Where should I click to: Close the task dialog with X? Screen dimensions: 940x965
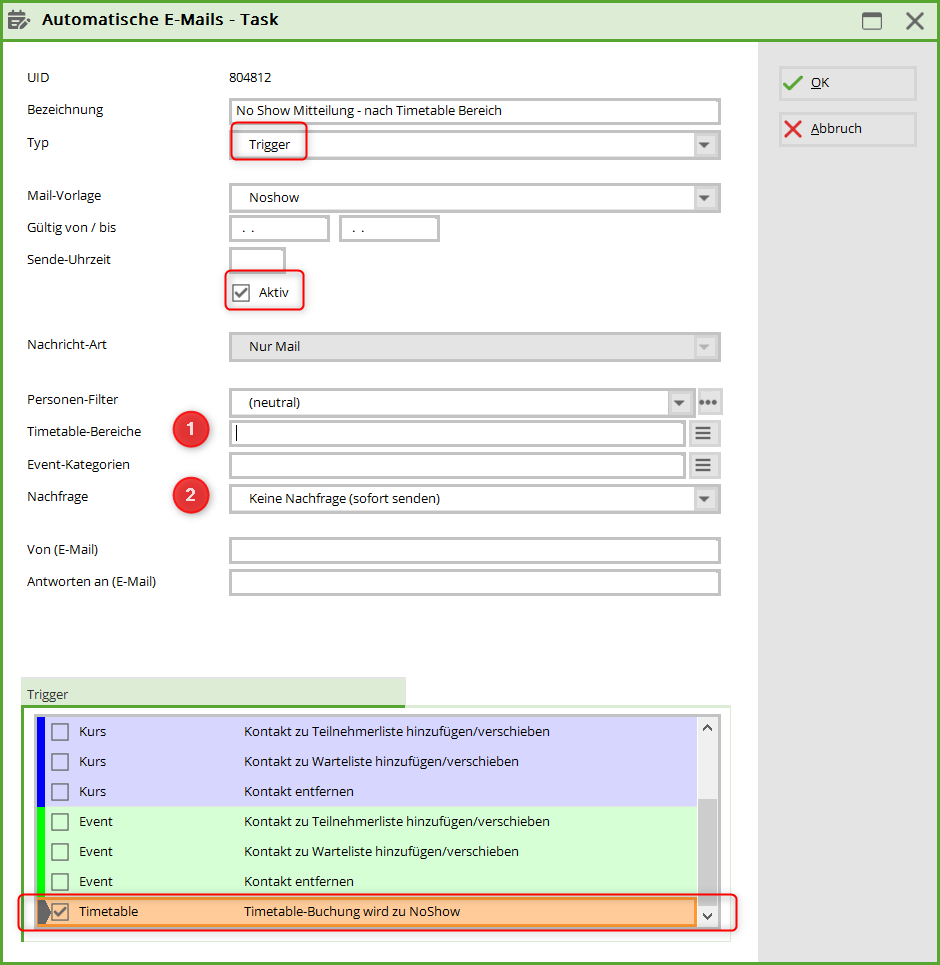point(914,21)
